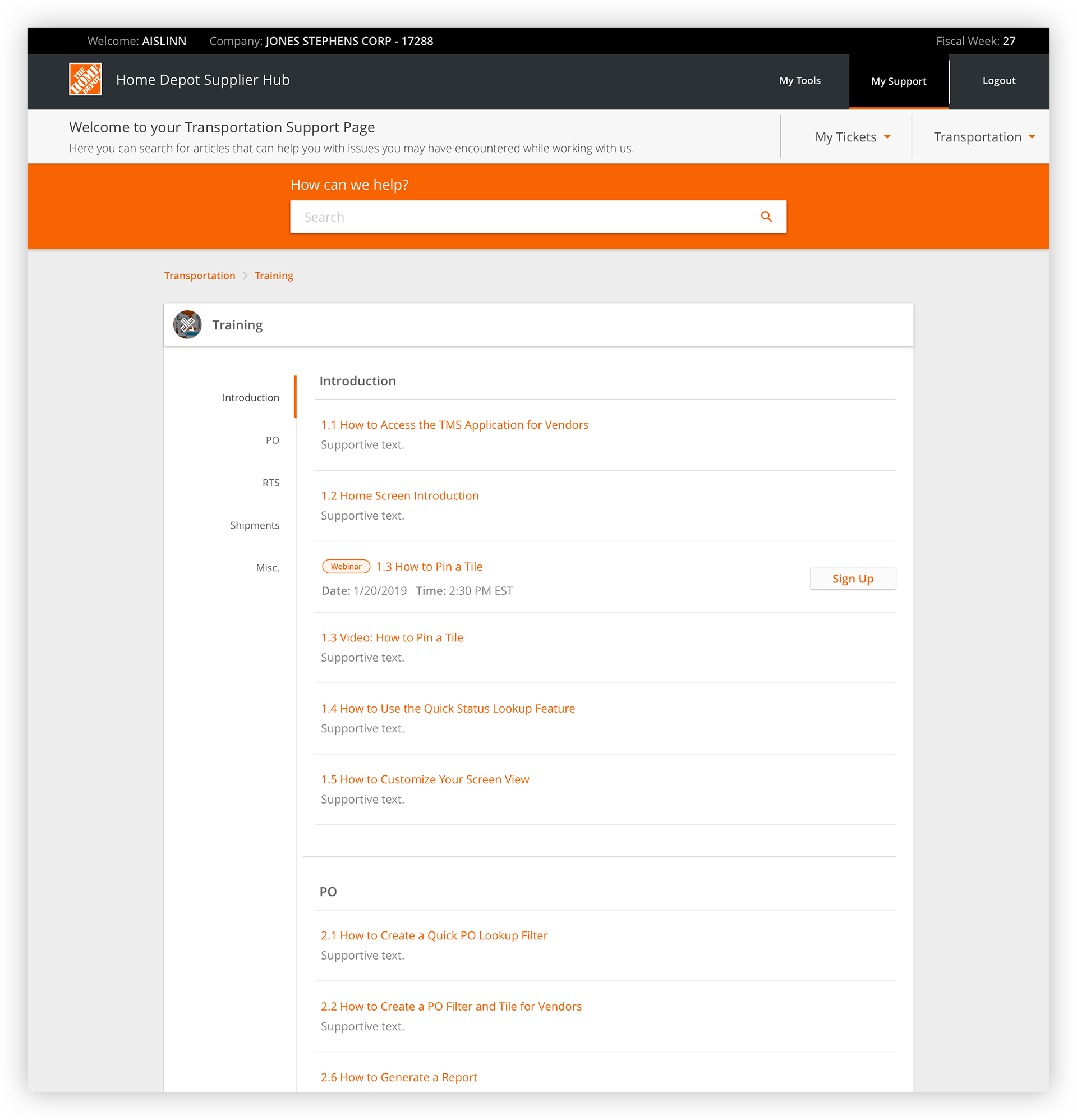Image resolution: width=1077 pixels, height=1120 pixels.
Task: Click the Home Depot Supplier Hub title
Action: tap(203, 80)
